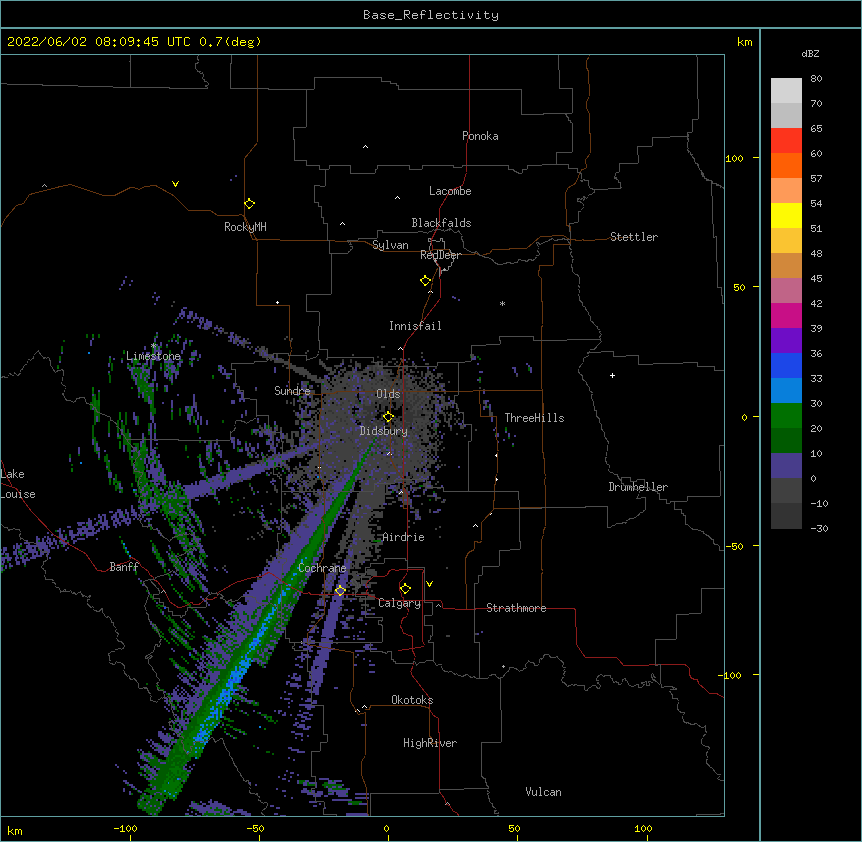
Task: Click the Innisfail city label
Action: click(415, 326)
